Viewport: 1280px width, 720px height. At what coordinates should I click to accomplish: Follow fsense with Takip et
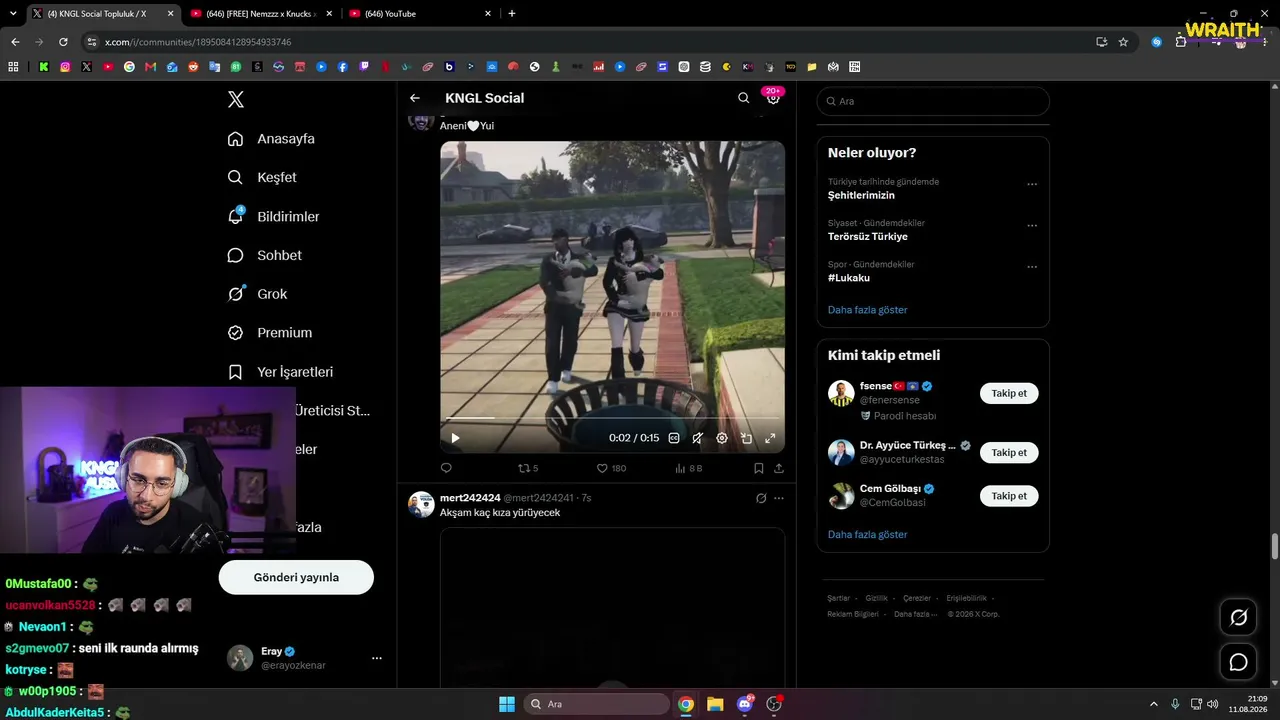click(1009, 393)
